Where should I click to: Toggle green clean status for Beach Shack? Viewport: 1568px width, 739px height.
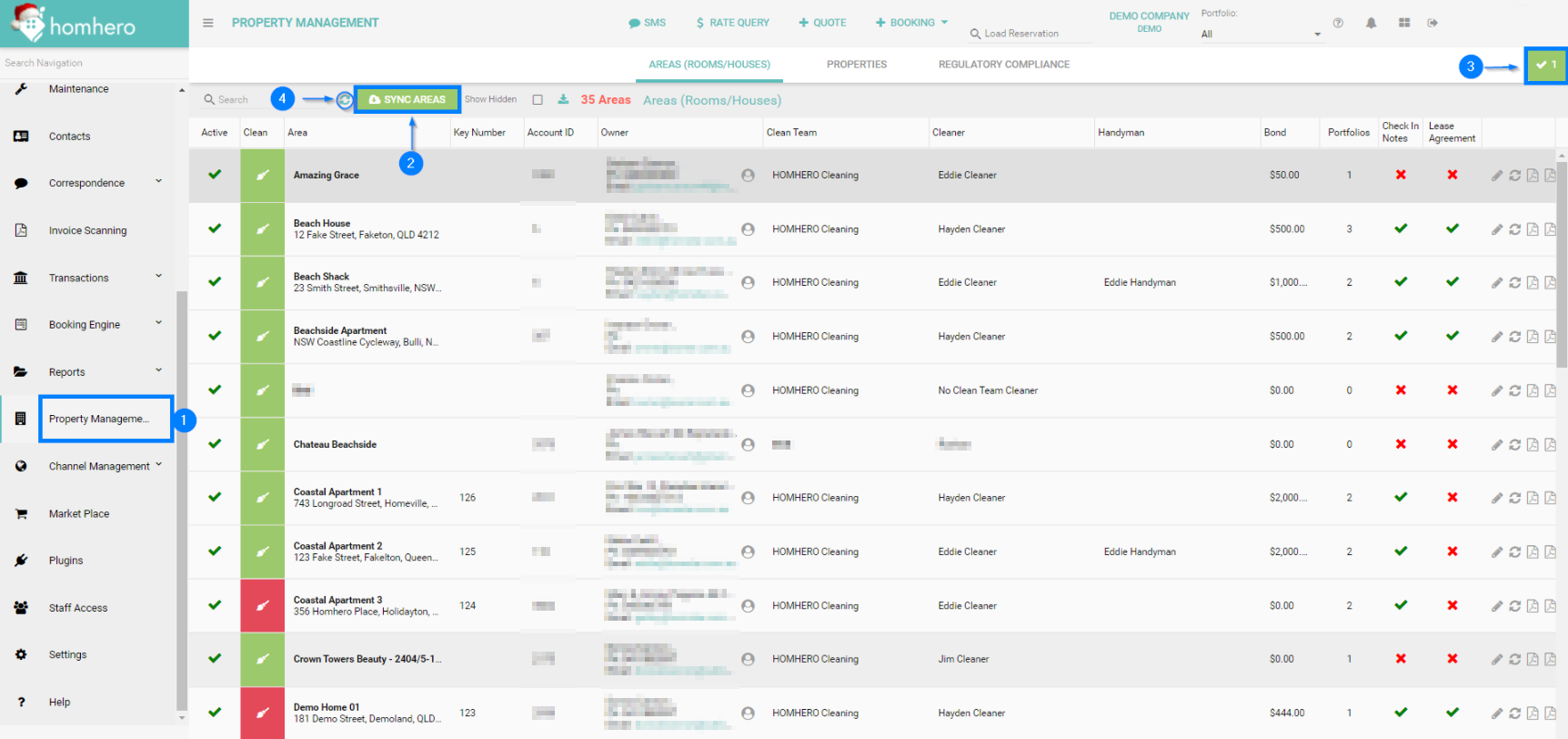point(262,282)
